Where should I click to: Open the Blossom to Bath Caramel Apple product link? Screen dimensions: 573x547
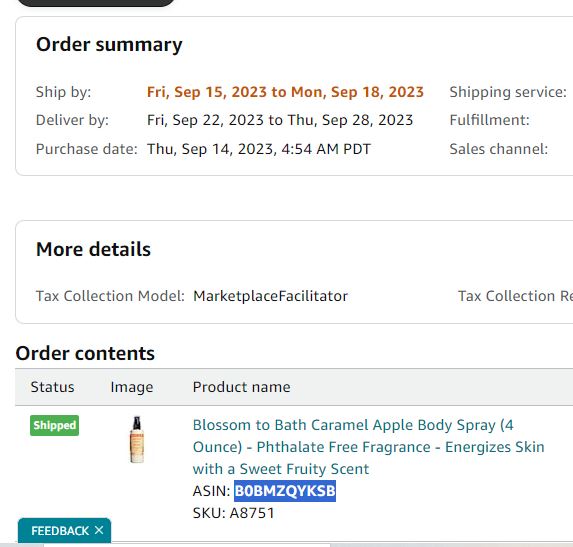[368, 447]
